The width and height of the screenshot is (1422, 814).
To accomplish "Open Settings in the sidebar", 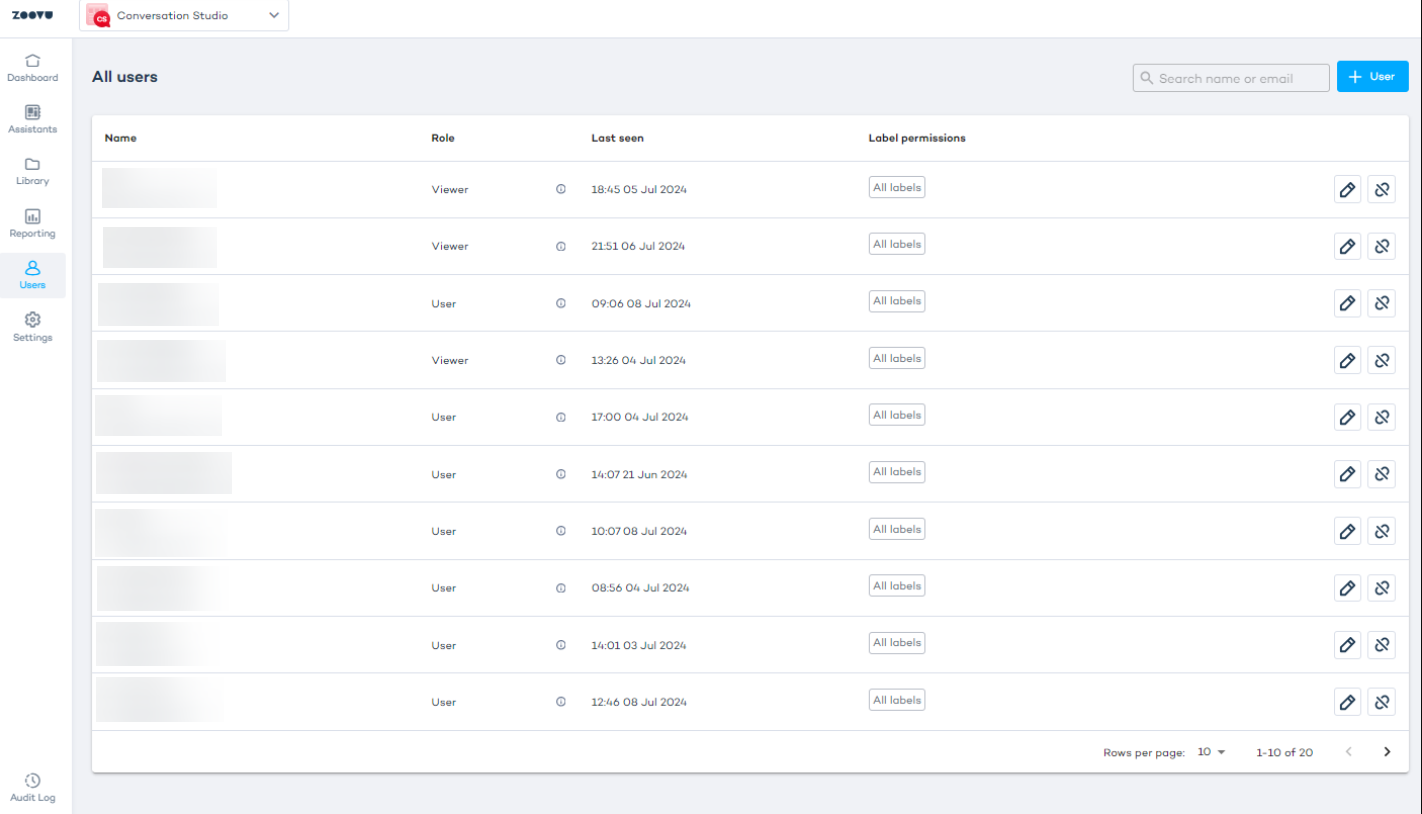I will tap(32, 327).
